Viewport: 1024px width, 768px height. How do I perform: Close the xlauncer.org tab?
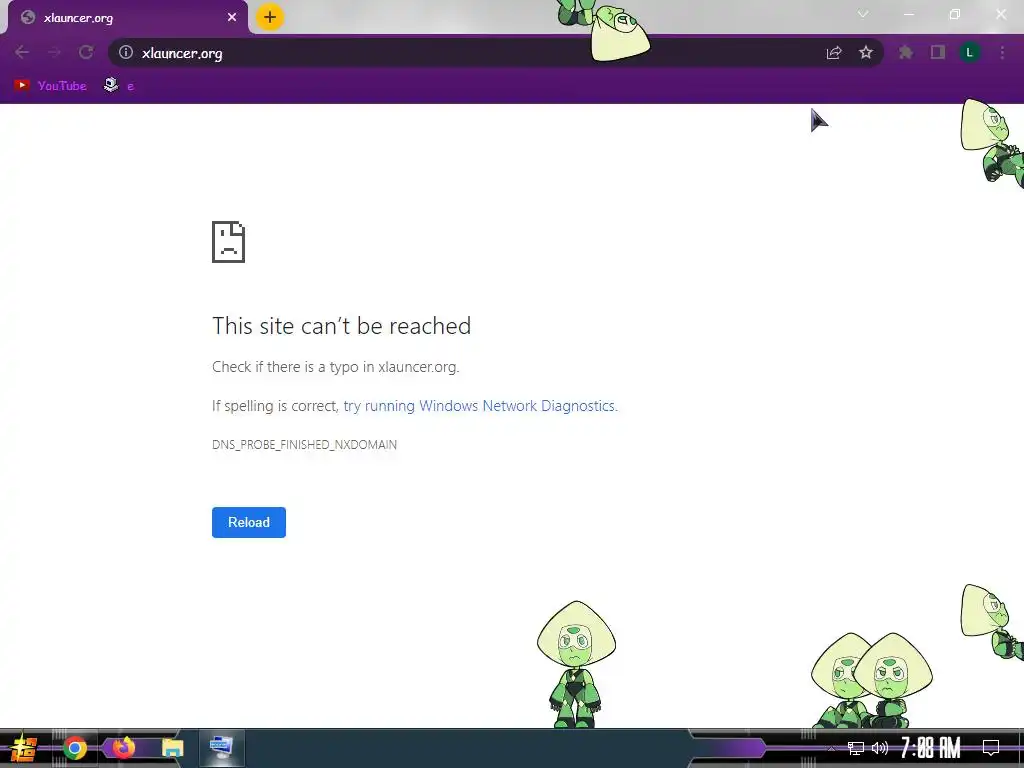232,17
